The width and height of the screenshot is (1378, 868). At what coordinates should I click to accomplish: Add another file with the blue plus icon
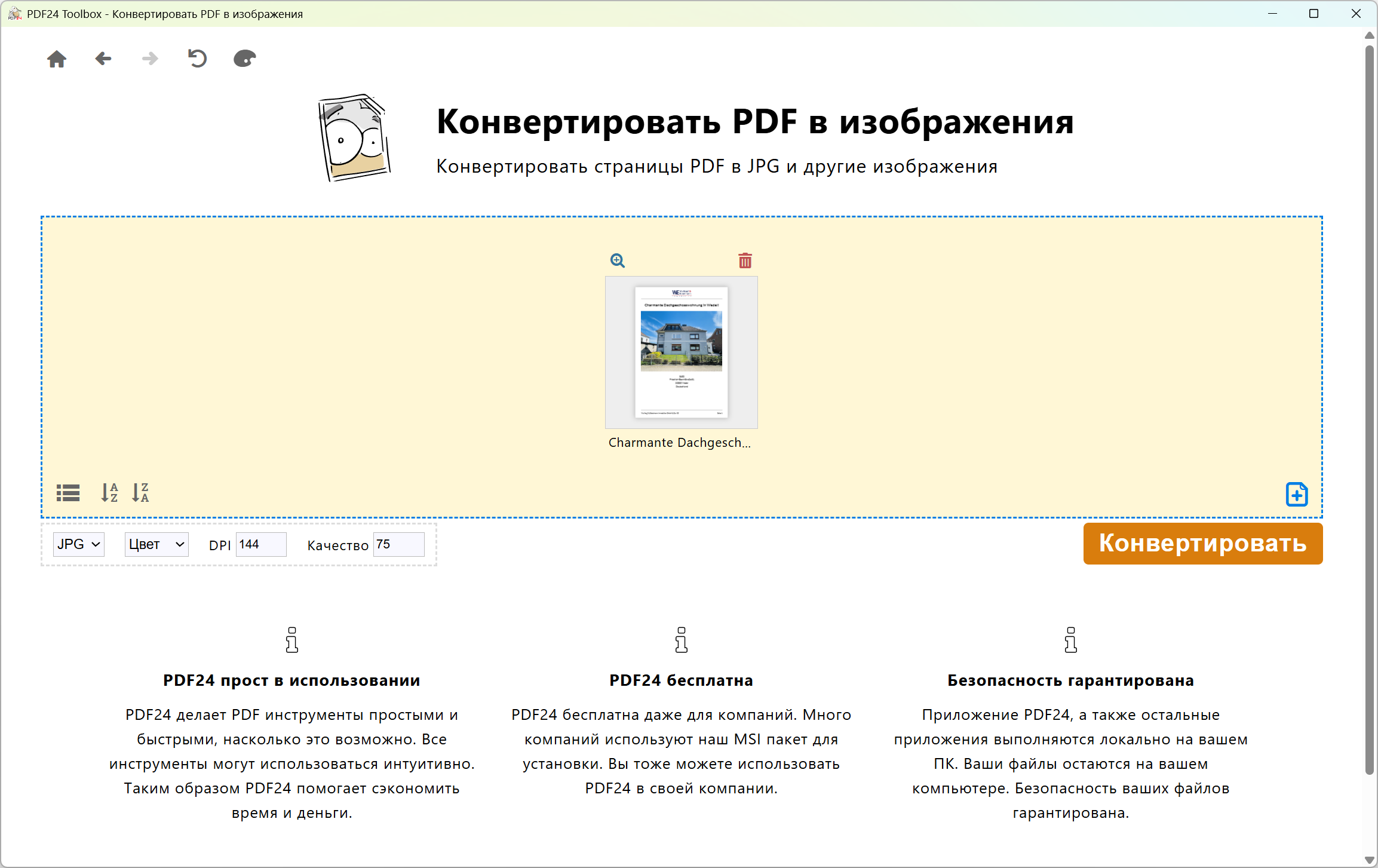(x=1297, y=495)
